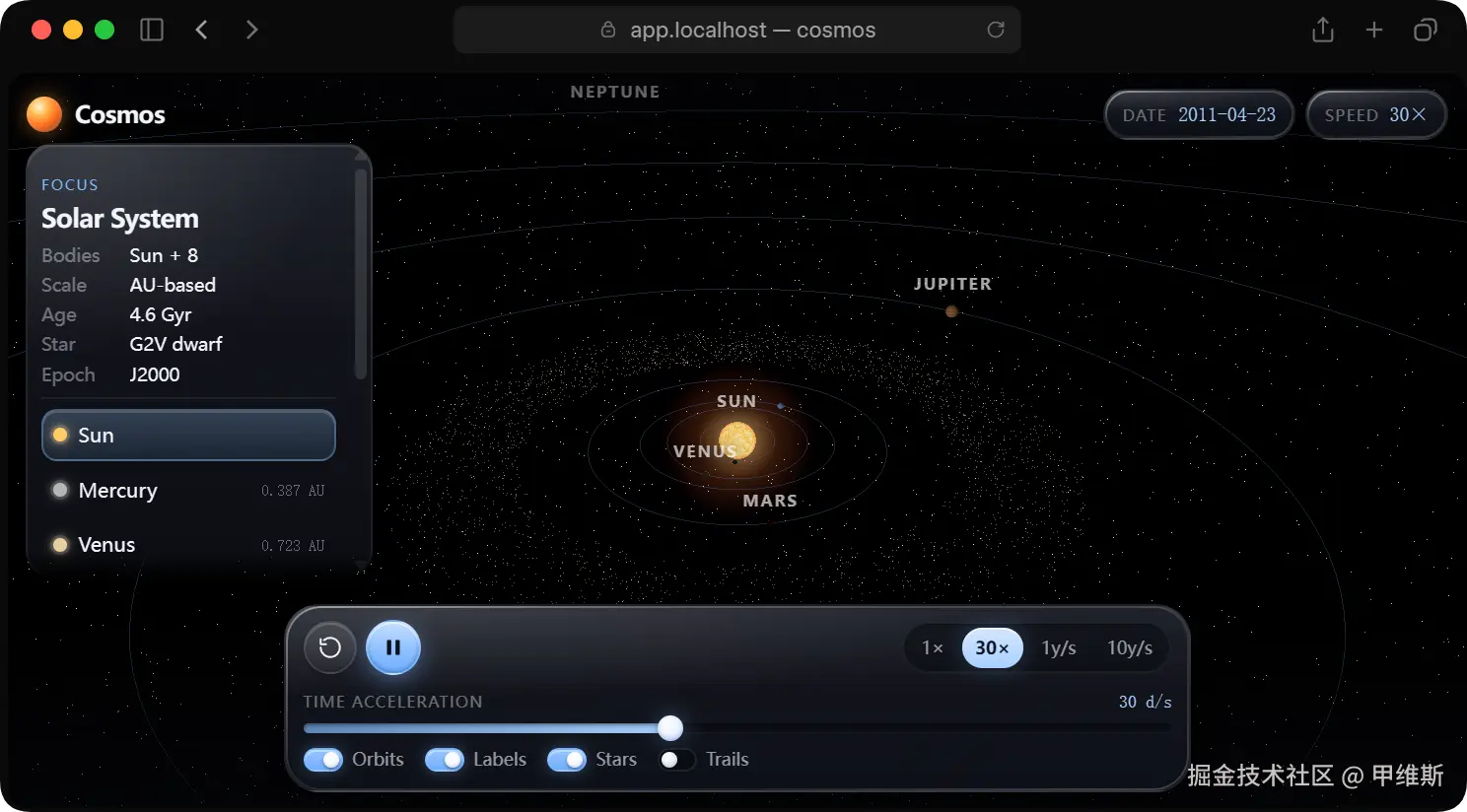Click the NEPTUNE label in the scene
The image size is (1467, 812).
tap(615, 92)
